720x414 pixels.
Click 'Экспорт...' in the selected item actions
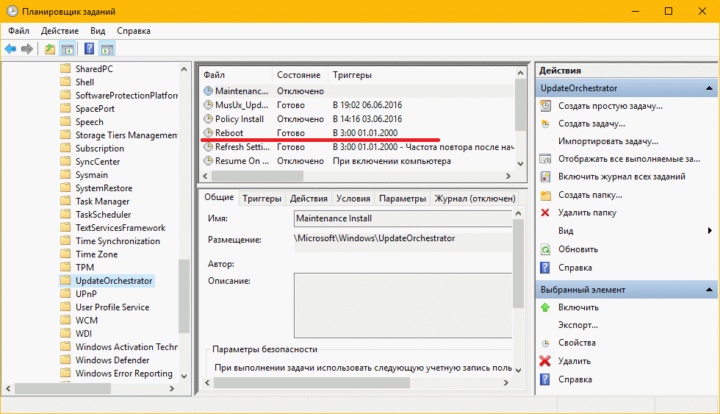[580, 325]
